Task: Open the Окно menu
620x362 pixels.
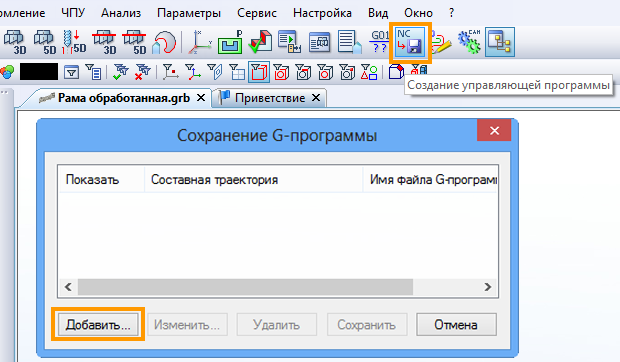Action: click(418, 13)
